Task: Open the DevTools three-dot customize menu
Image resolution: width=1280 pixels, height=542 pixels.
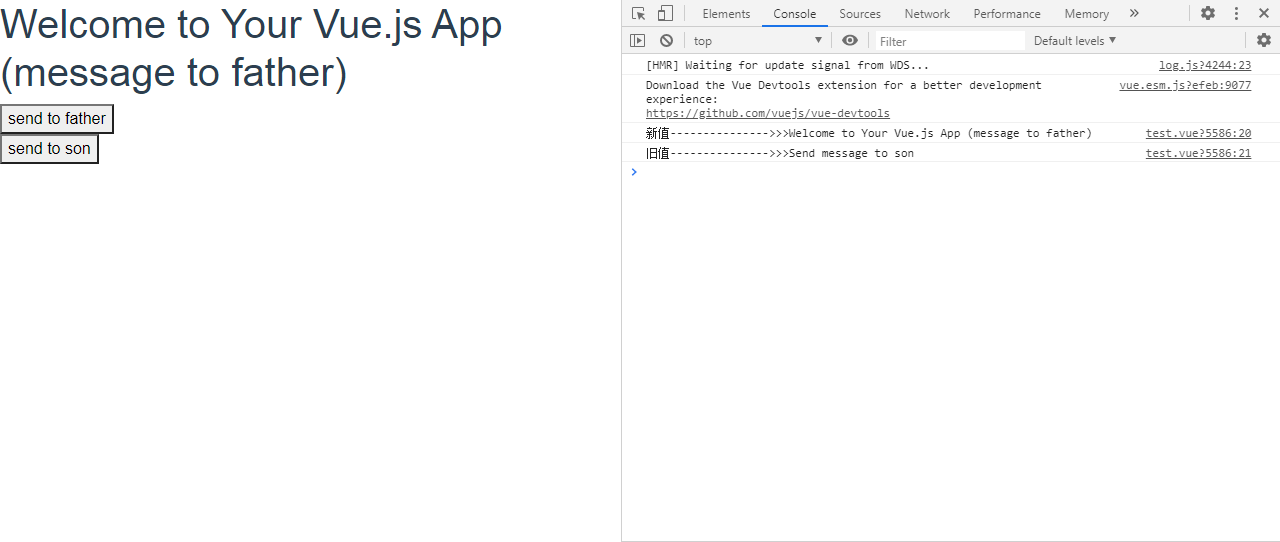Action: coord(1236,13)
